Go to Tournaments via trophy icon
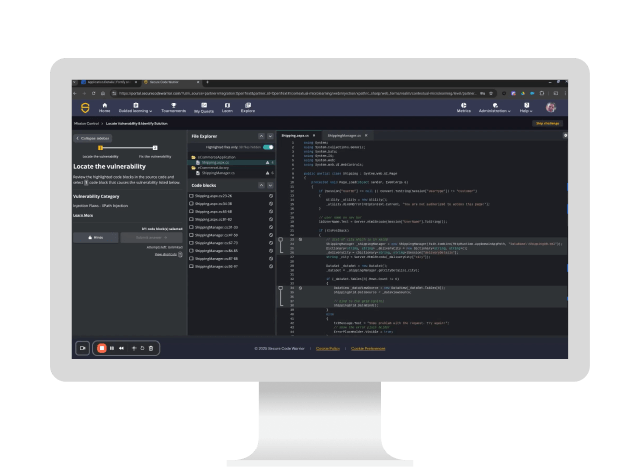Image resolution: width=640 pixels, height=468 pixels. [173, 106]
